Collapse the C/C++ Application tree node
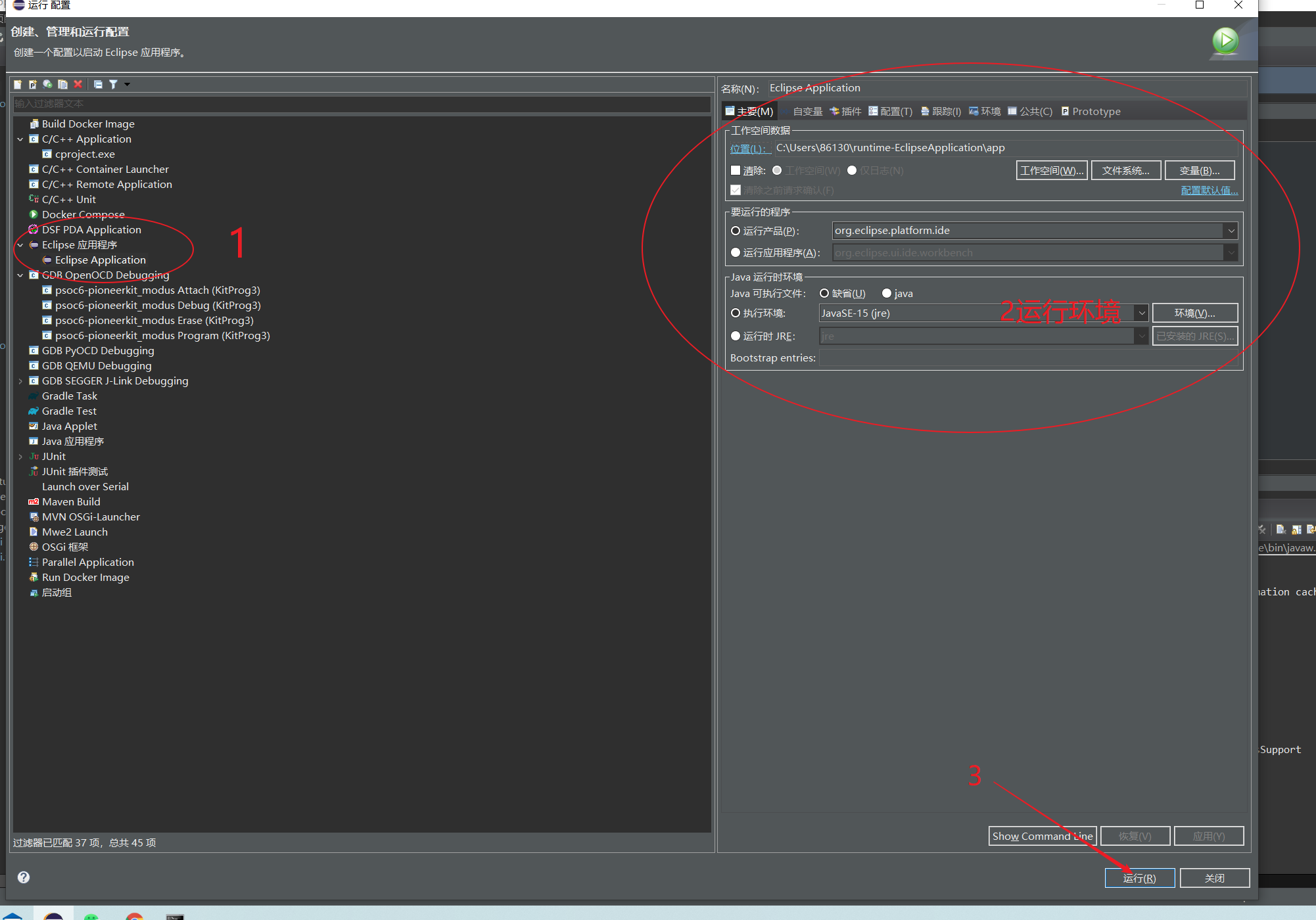 coord(20,139)
